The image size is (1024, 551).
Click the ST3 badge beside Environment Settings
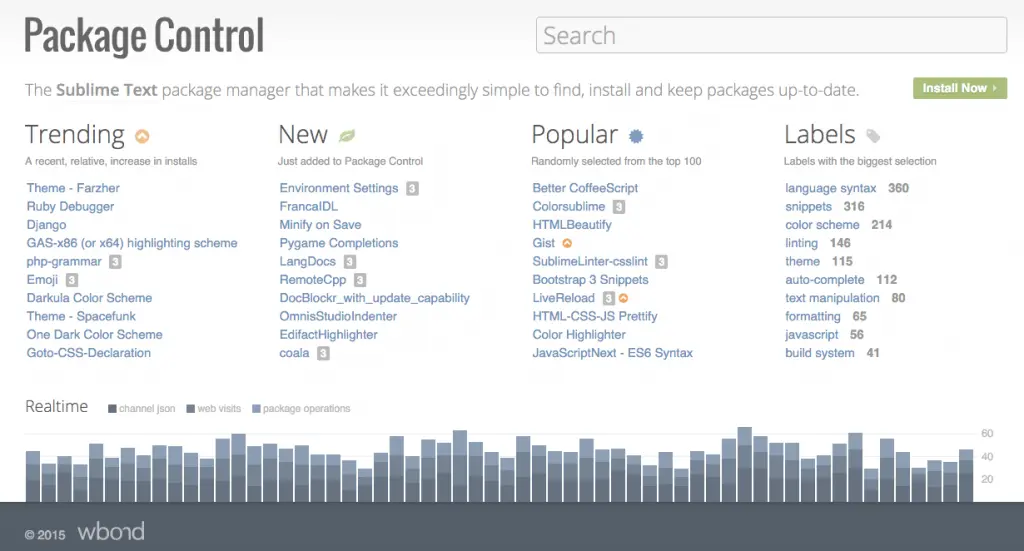[x=412, y=189]
